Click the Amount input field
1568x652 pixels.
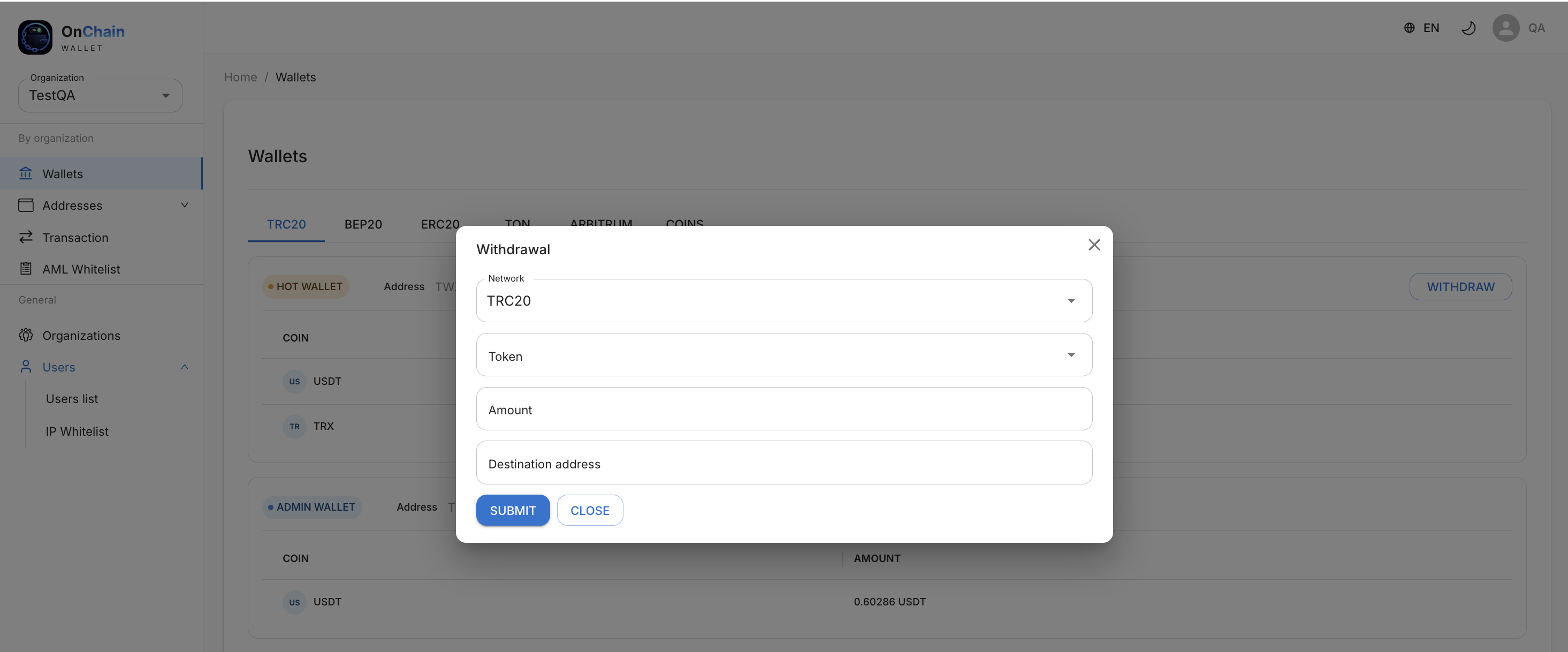pos(784,409)
